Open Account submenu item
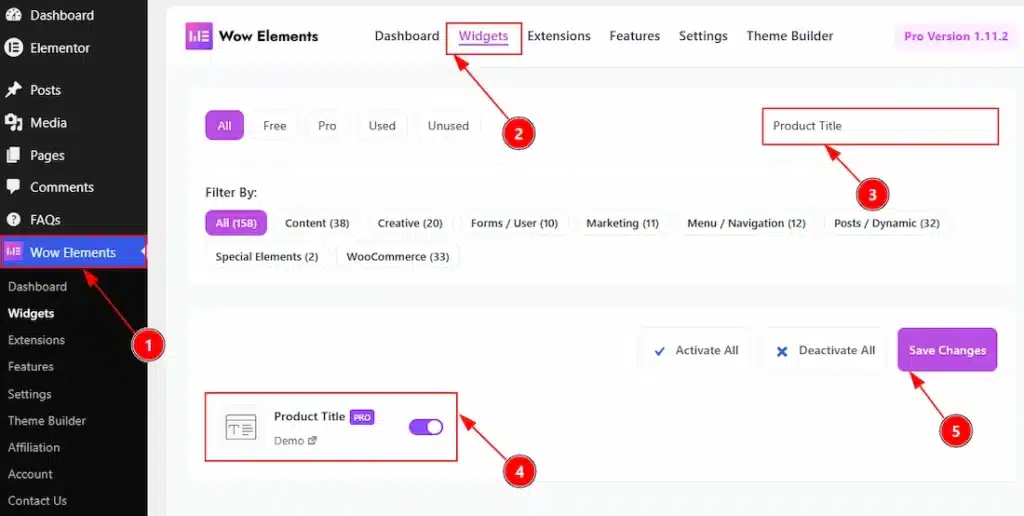 tap(30, 474)
